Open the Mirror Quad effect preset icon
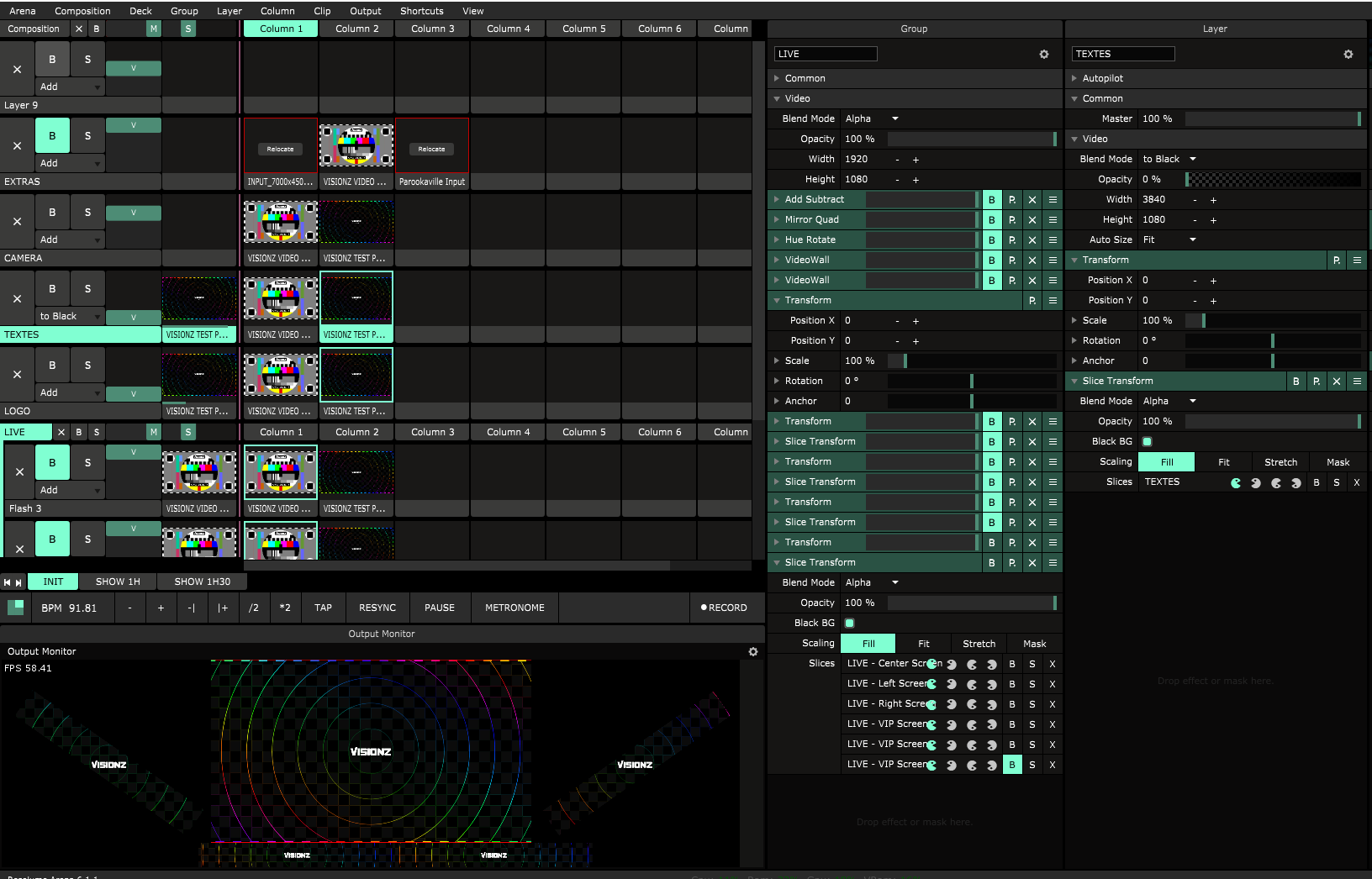This screenshot has height=879, width=1372. (1012, 220)
